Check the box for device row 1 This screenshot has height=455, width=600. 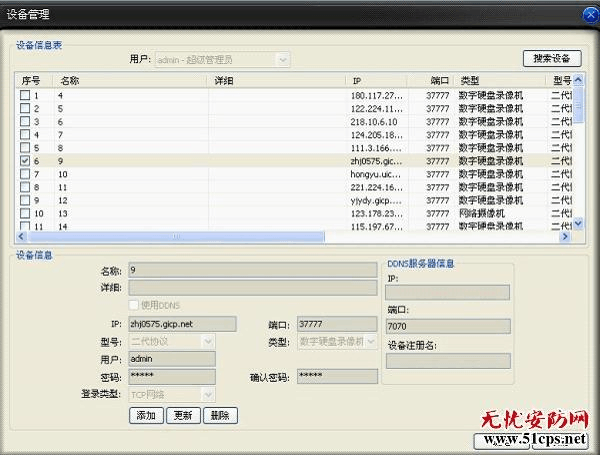[26, 95]
